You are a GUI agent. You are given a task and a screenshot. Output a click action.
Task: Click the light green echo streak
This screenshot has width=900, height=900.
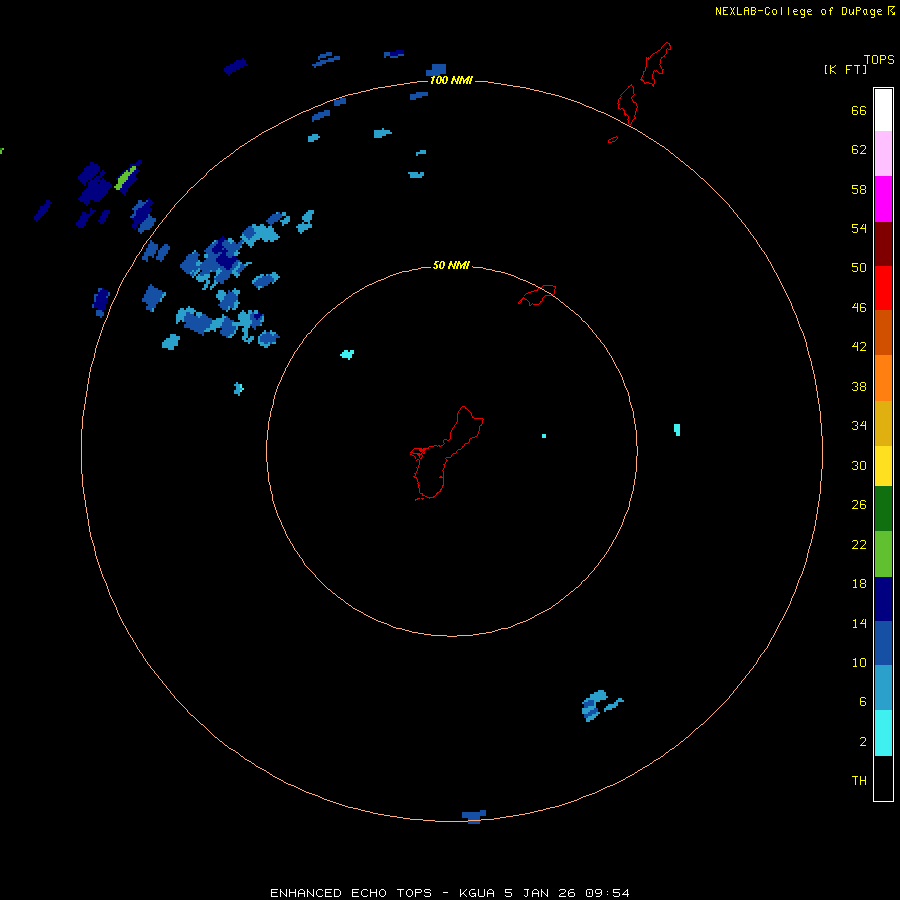click(126, 177)
